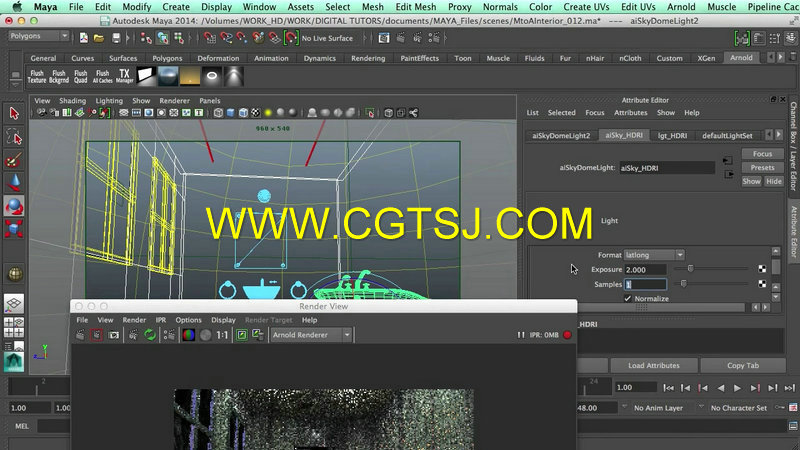Viewport: 800px width, 450px height.
Task: Click the Presets button
Action: 762,167
